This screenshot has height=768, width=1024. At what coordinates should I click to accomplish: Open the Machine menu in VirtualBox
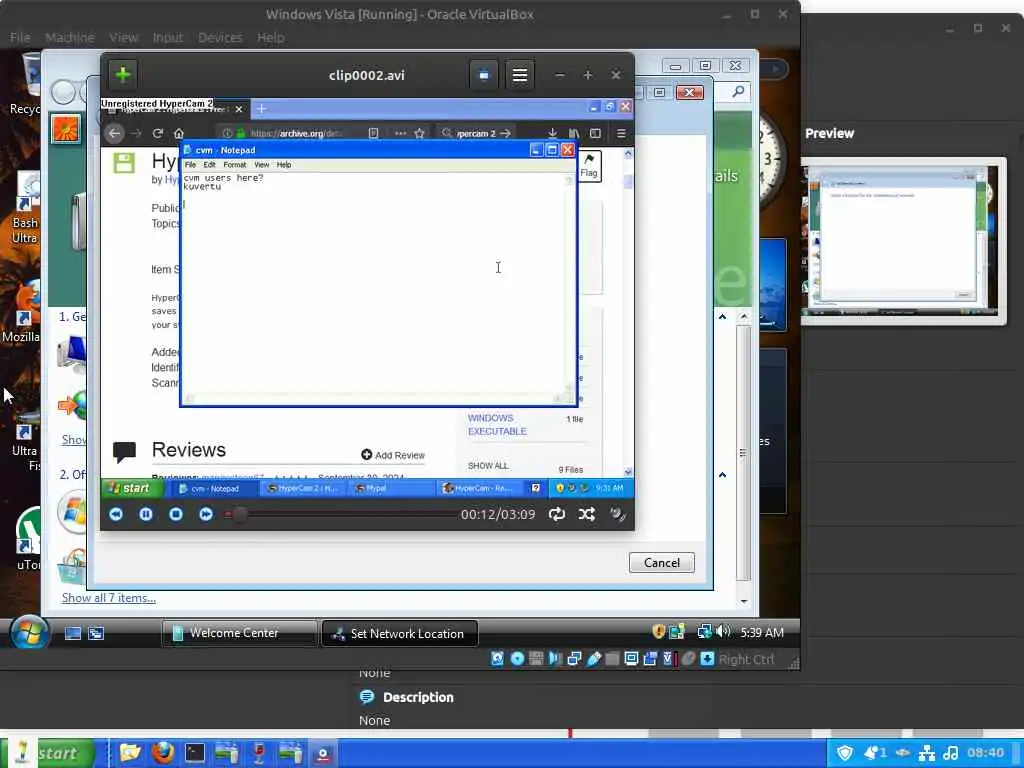point(70,37)
